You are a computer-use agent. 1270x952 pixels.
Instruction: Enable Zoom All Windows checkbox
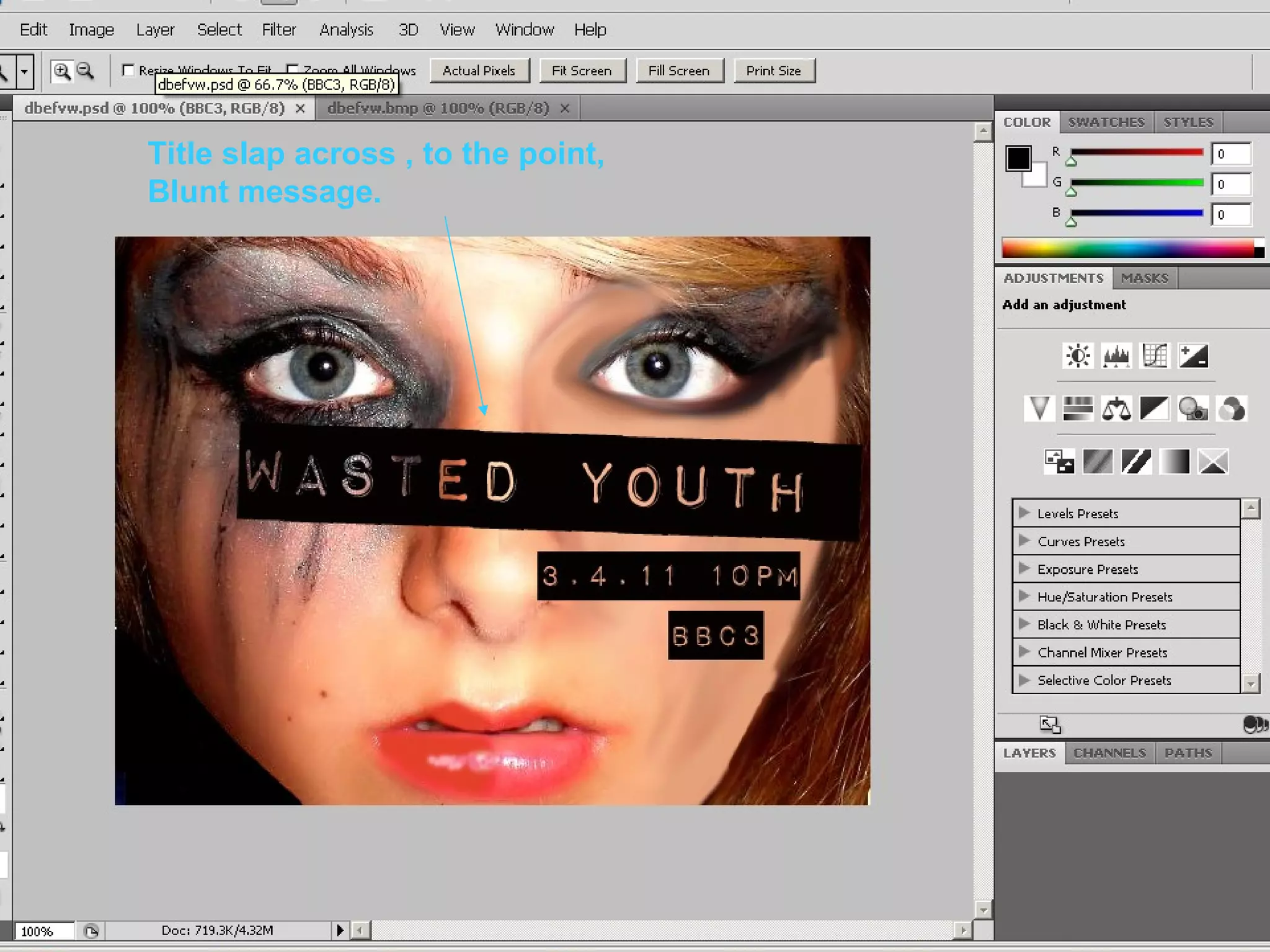point(293,69)
